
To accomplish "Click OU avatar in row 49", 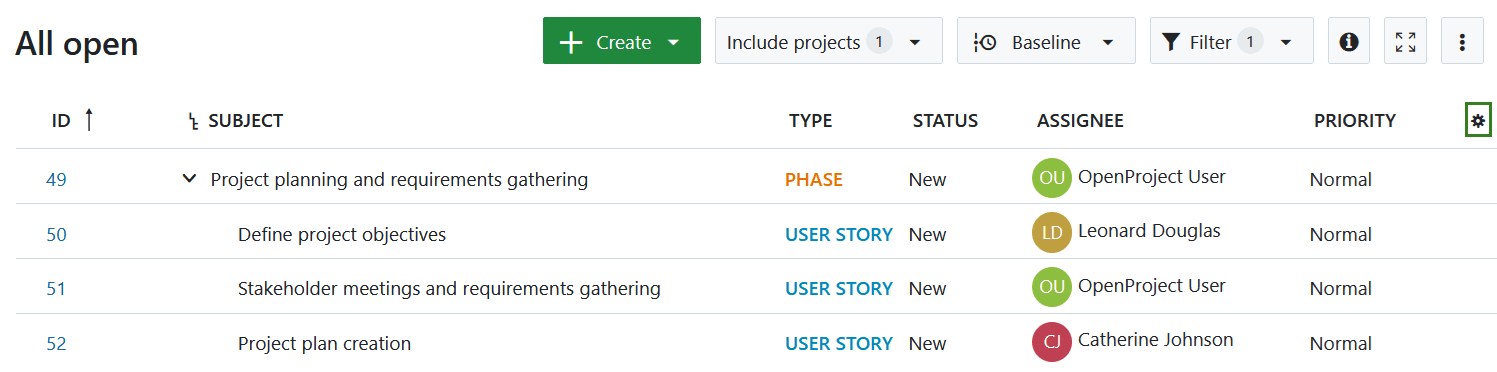I will click(x=1051, y=177).
